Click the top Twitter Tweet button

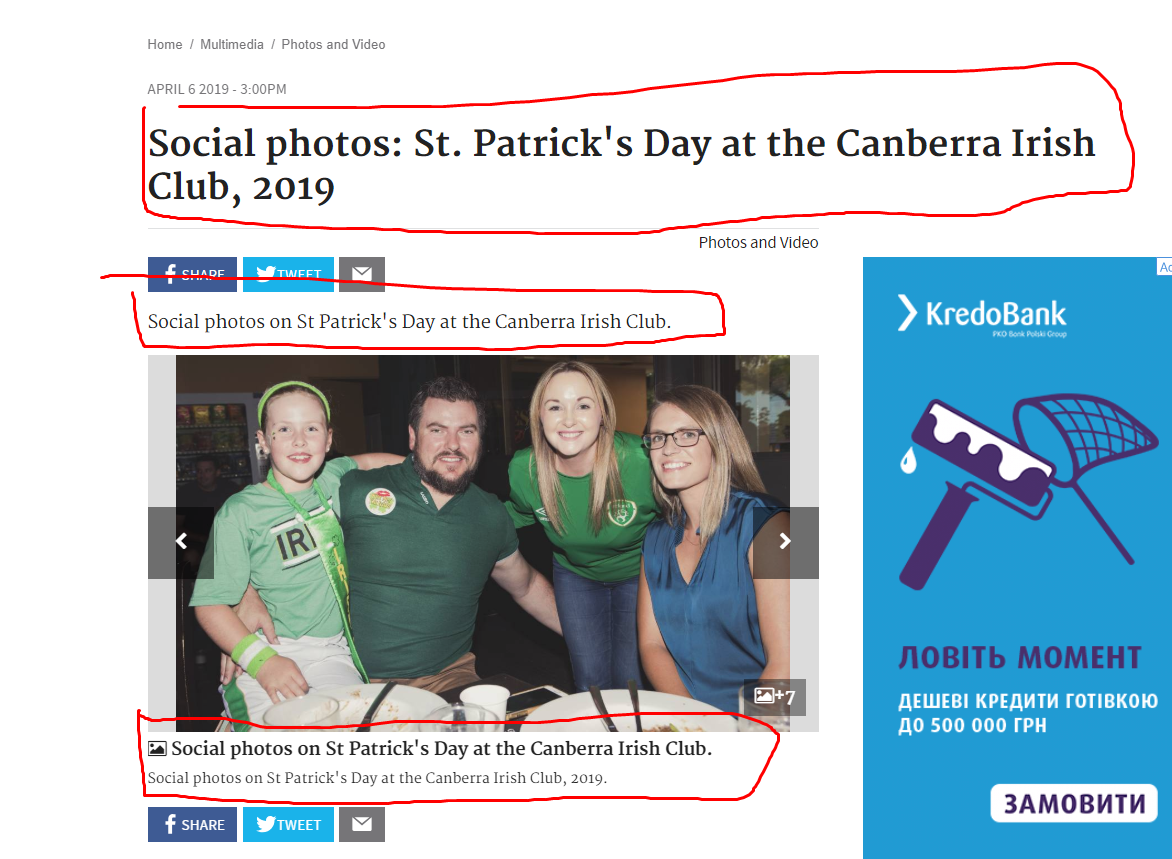tap(289, 274)
